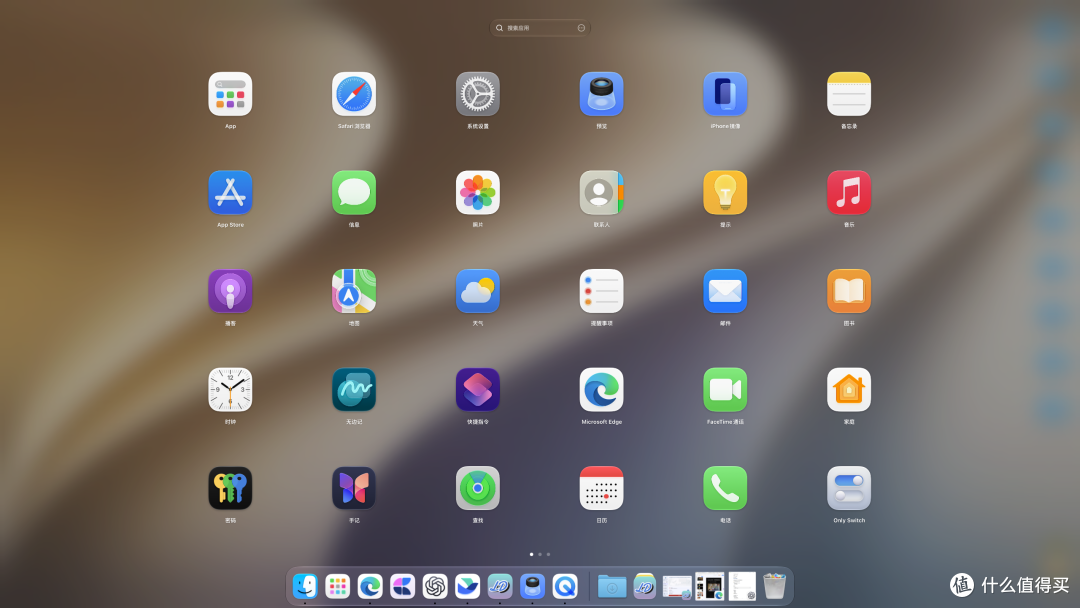Open the Home app
This screenshot has width=1080, height=608.
(x=849, y=390)
